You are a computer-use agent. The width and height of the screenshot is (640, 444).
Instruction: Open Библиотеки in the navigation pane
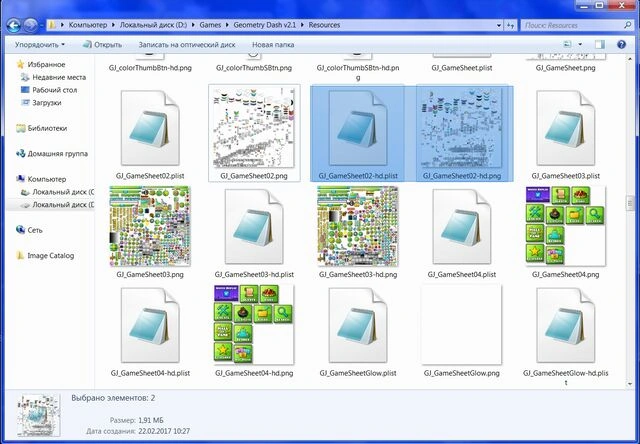click(x=42, y=128)
